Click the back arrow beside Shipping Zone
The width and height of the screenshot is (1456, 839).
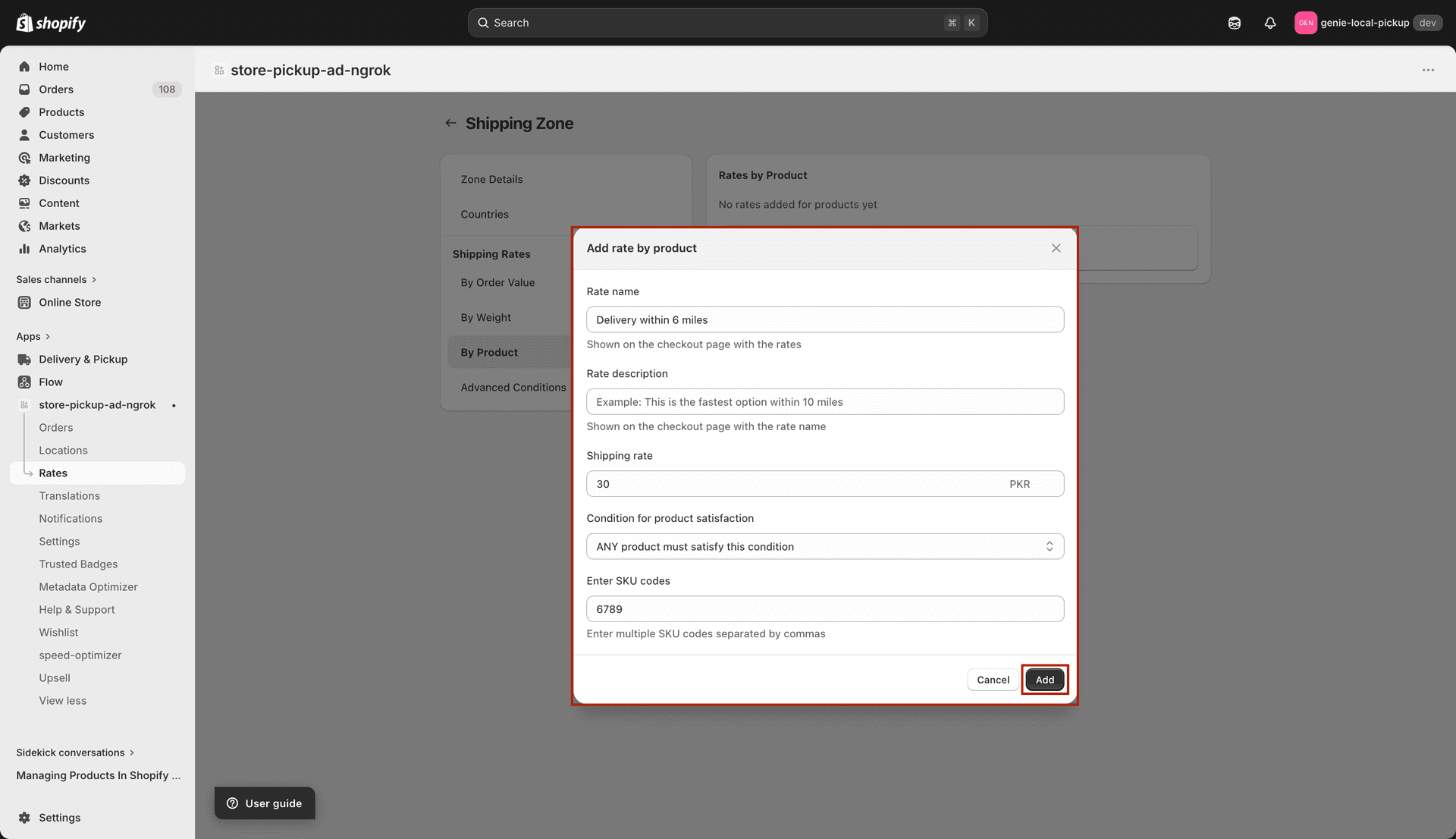pyautogui.click(x=450, y=123)
